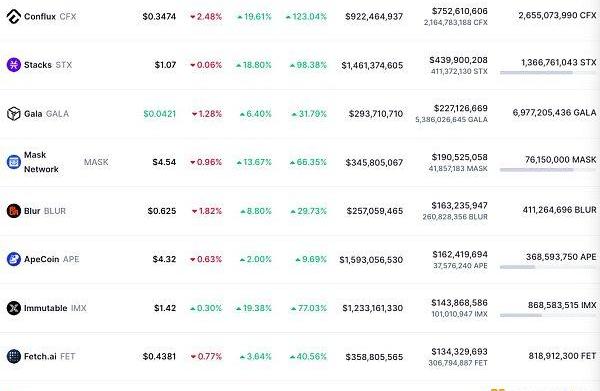The image size is (600, 391).
Task: Click Stacks circulating supply progress bar
Action: [548, 73]
